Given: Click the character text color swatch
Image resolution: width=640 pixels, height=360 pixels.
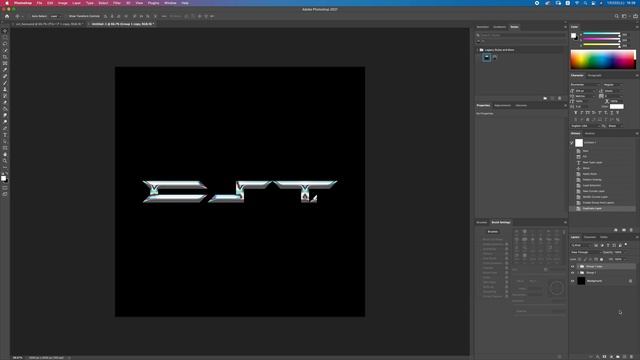Looking at the screenshot, I should click(x=616, y=107).
